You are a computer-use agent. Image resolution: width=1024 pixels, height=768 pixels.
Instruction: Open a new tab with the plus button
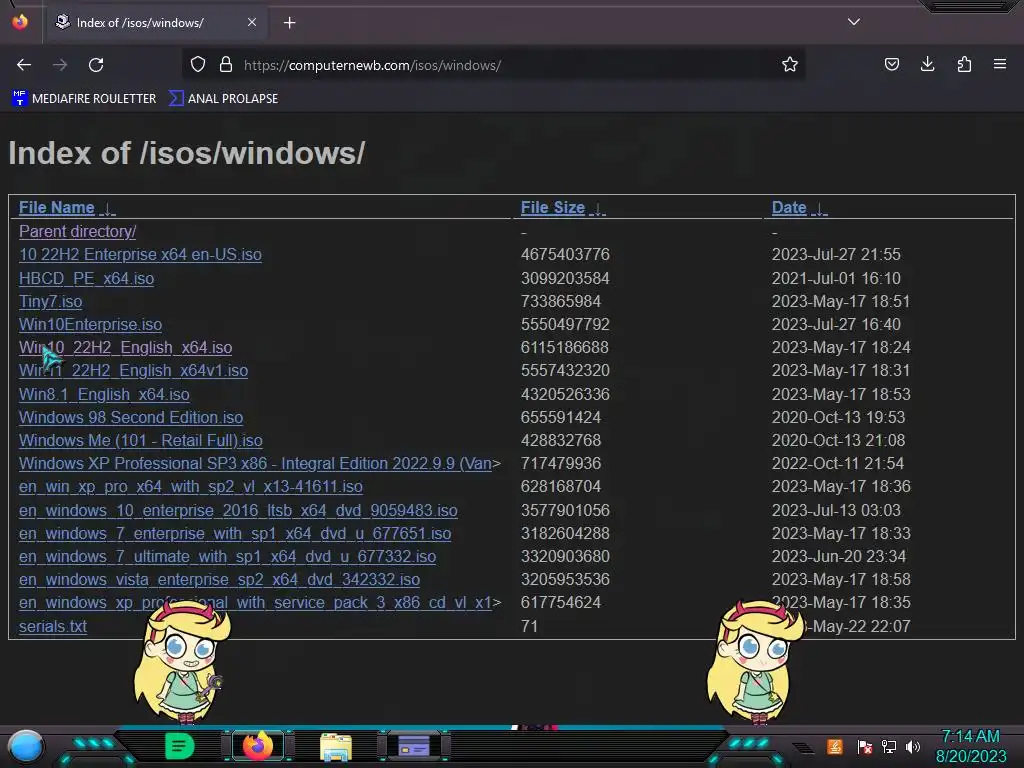tap(289, 23)
